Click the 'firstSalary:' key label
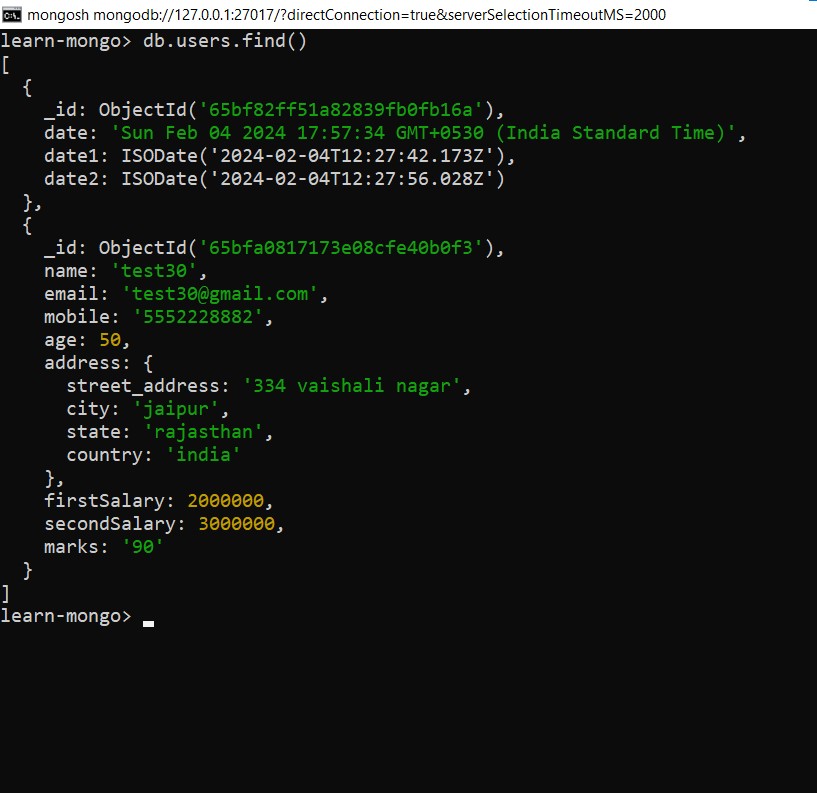 tap(109, 501)
